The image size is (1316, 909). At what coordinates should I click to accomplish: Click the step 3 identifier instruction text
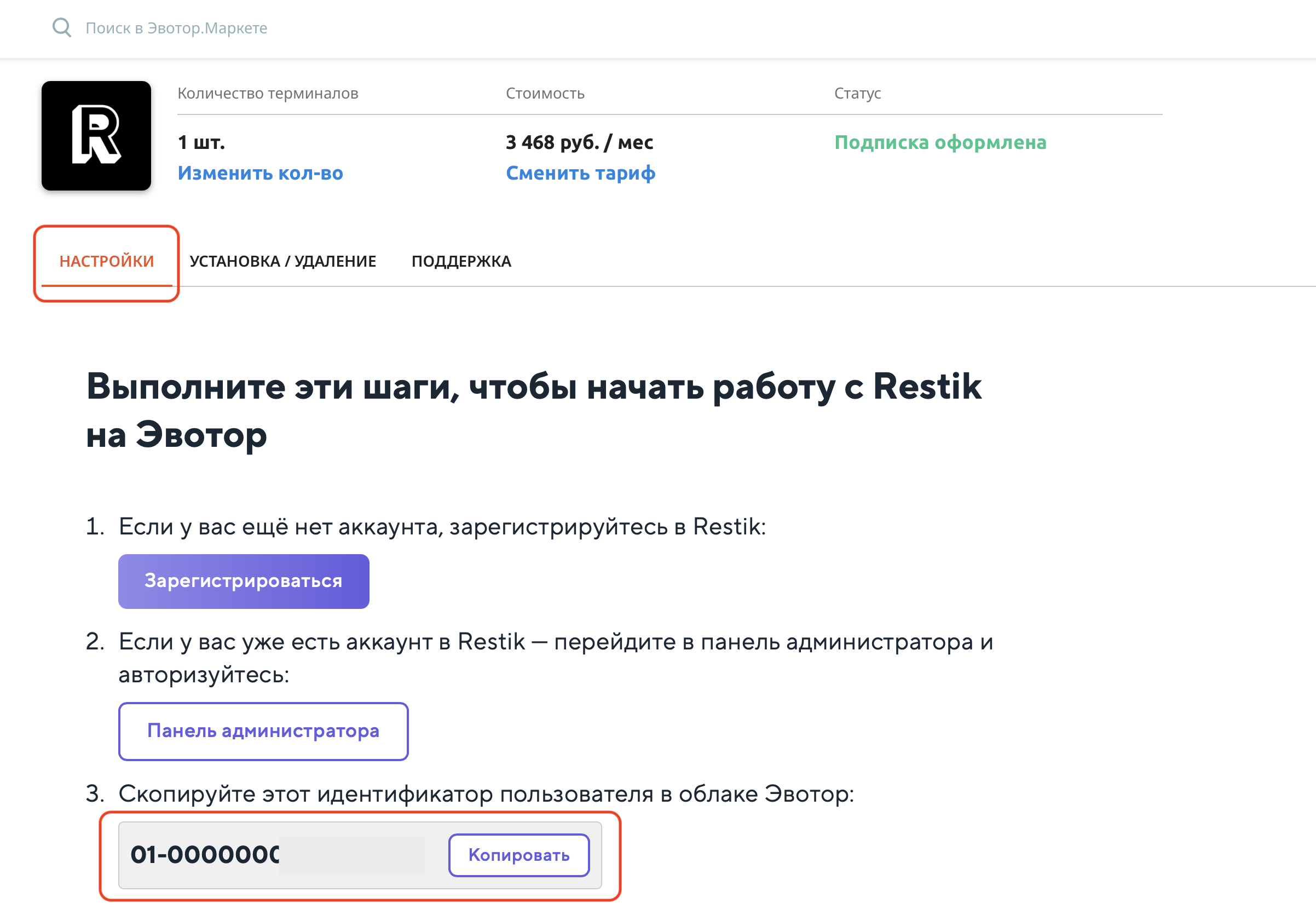pos(486,793)
